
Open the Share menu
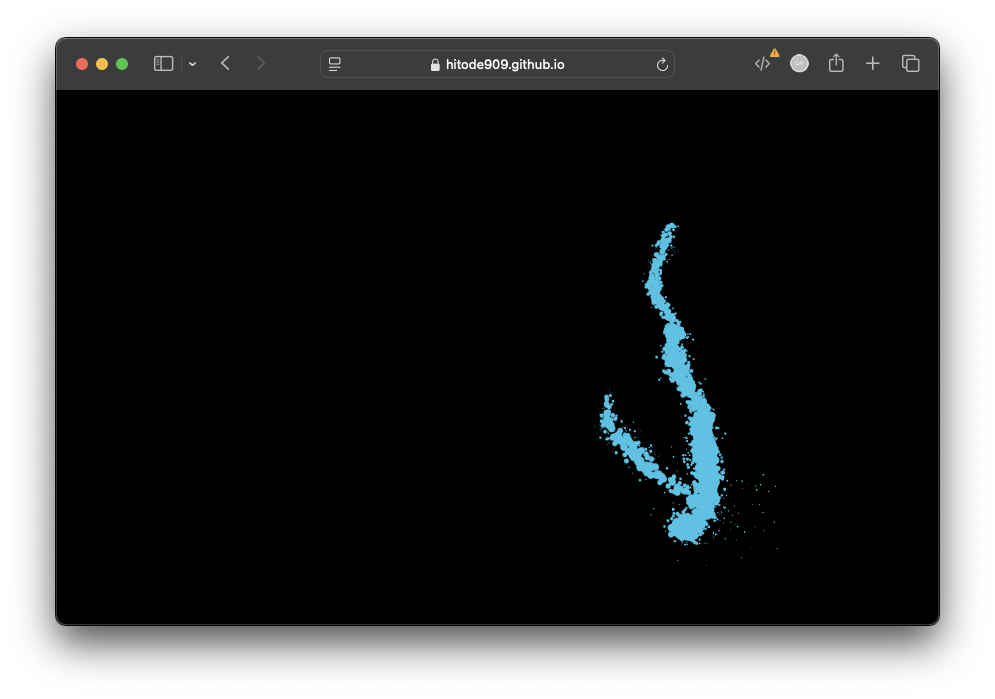(x=836, y=63)
